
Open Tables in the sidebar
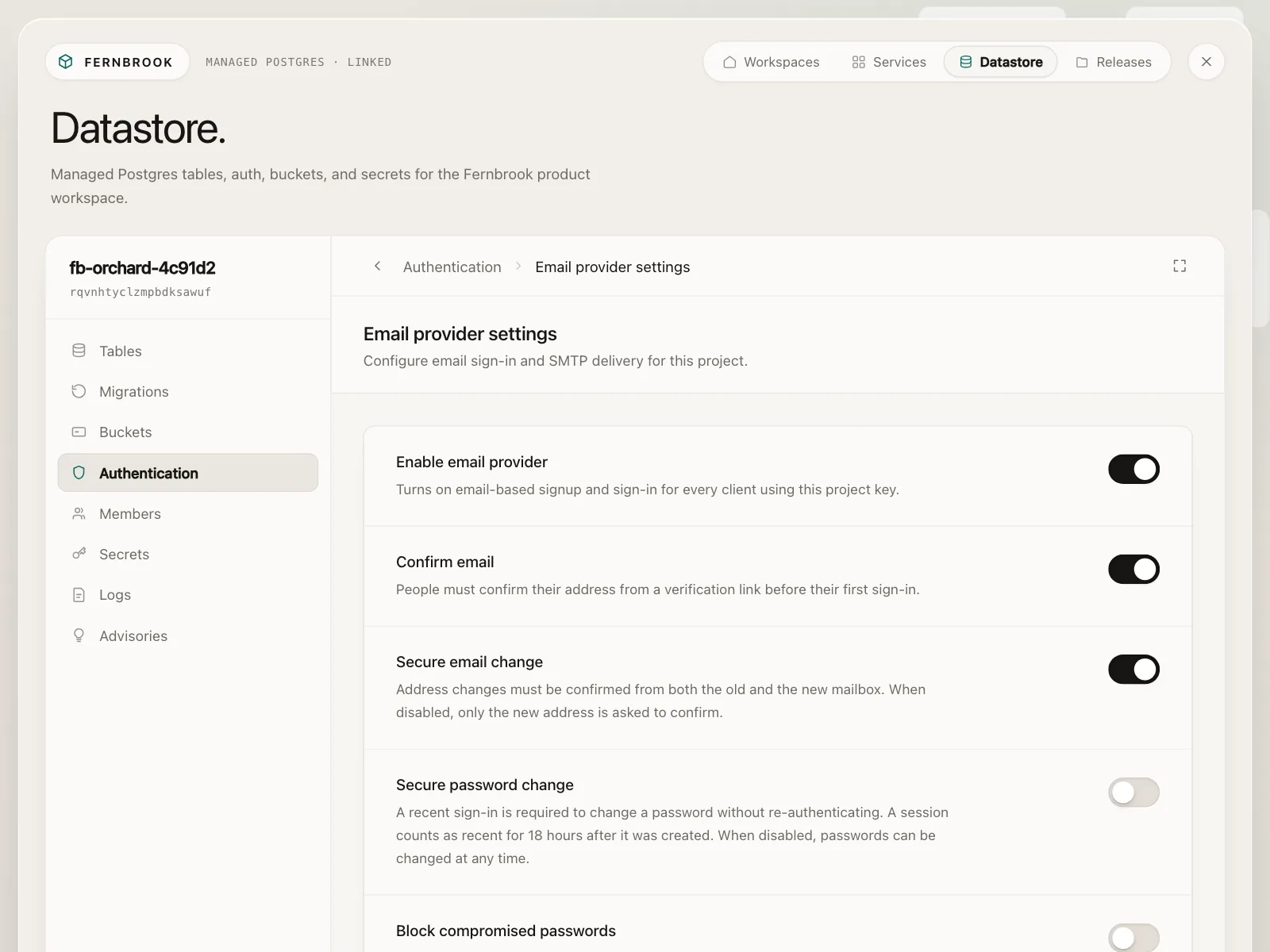[188, 351]
